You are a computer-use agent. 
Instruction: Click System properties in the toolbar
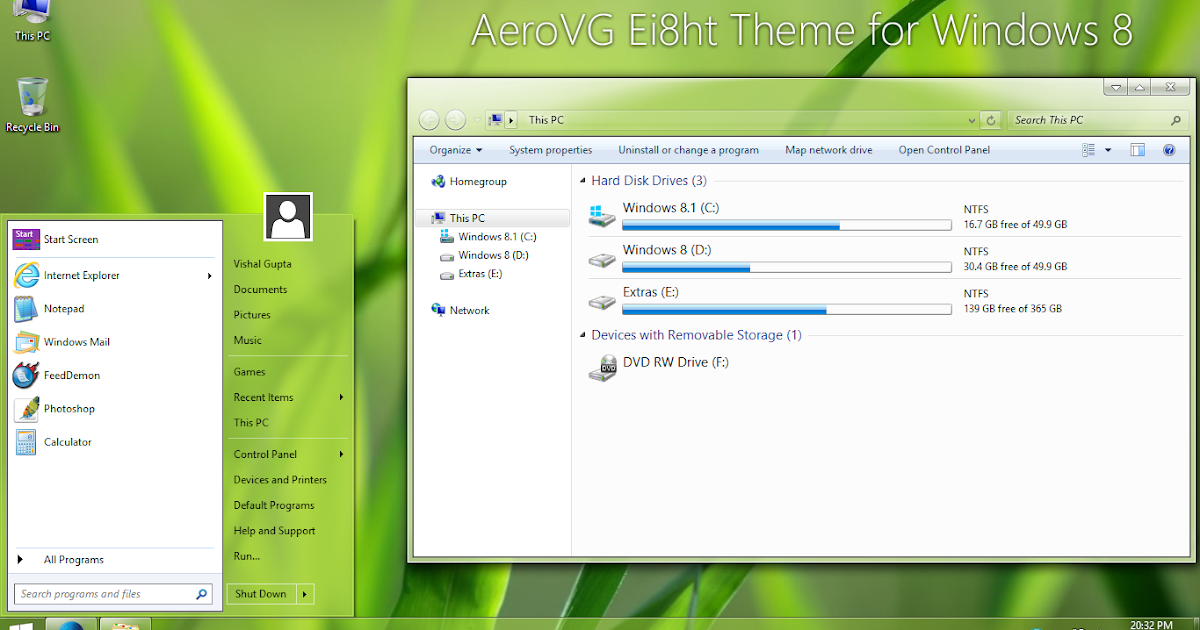550,150
